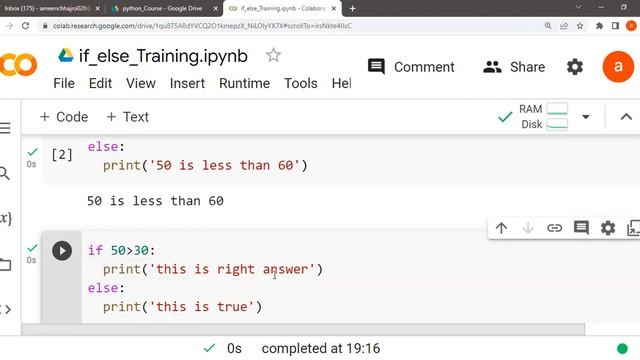Image resolution: width=640 pixels, height=360 pixels.
Task: Click the [2] execution count
Action: click(x=62, y=155)
